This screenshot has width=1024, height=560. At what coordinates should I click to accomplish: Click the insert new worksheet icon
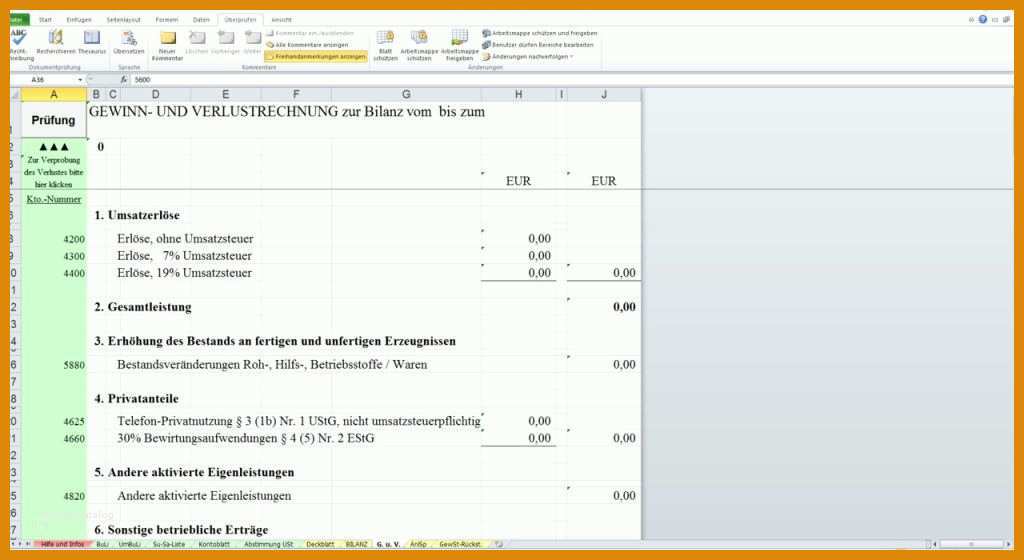[x=498, y=544]
